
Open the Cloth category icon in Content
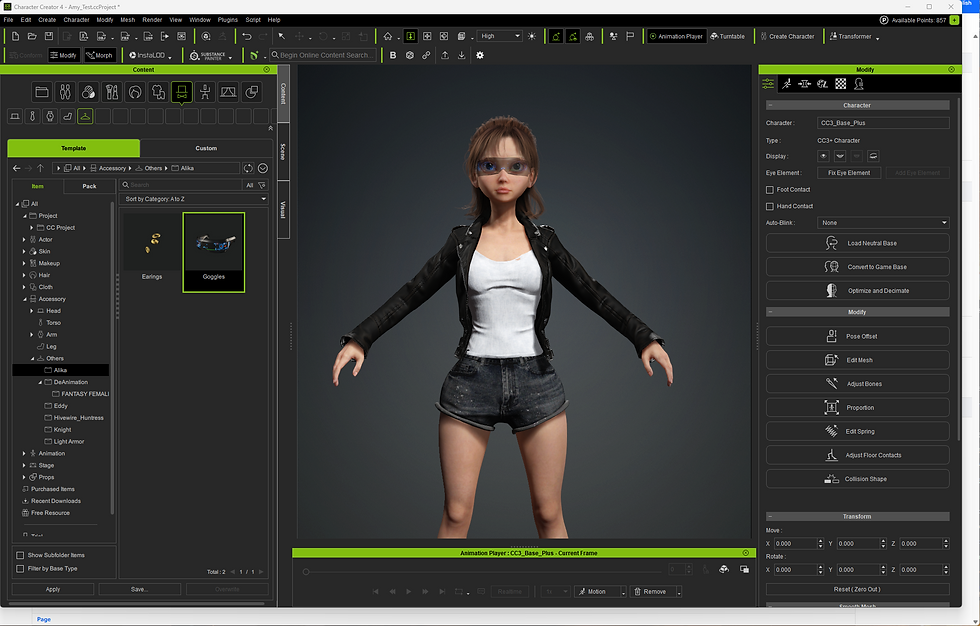158,92
